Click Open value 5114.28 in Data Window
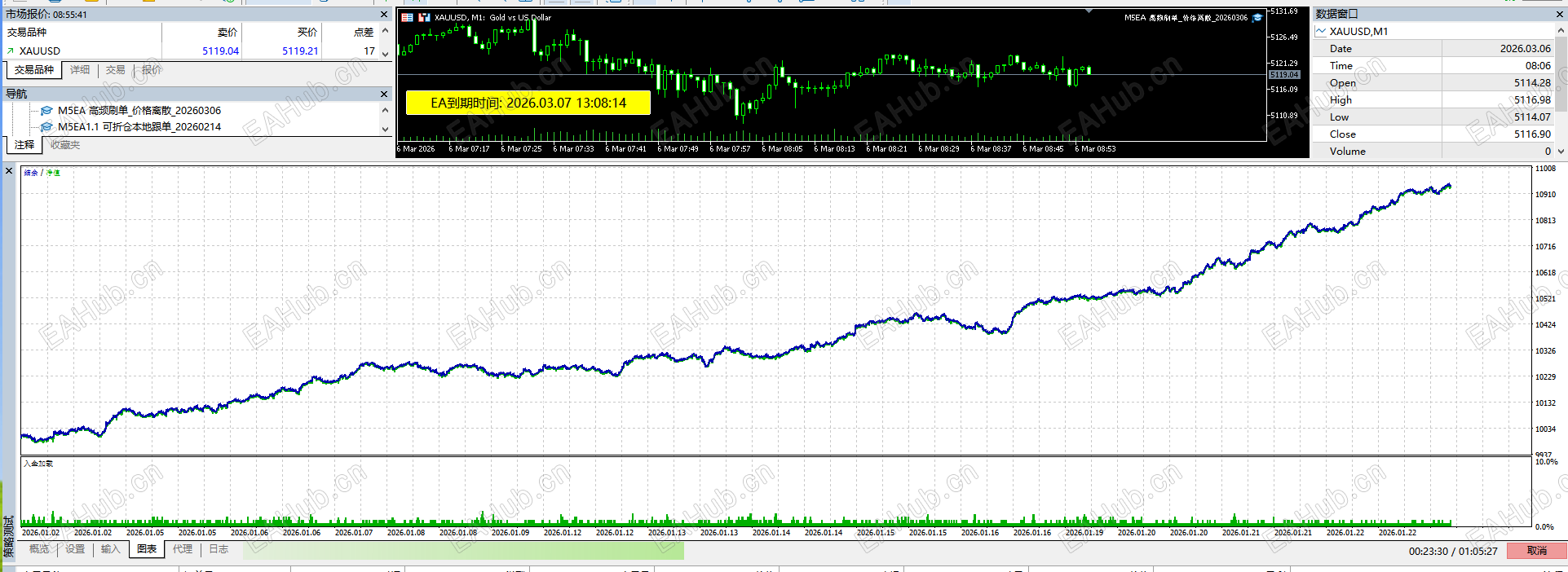 coord(1532,83)
